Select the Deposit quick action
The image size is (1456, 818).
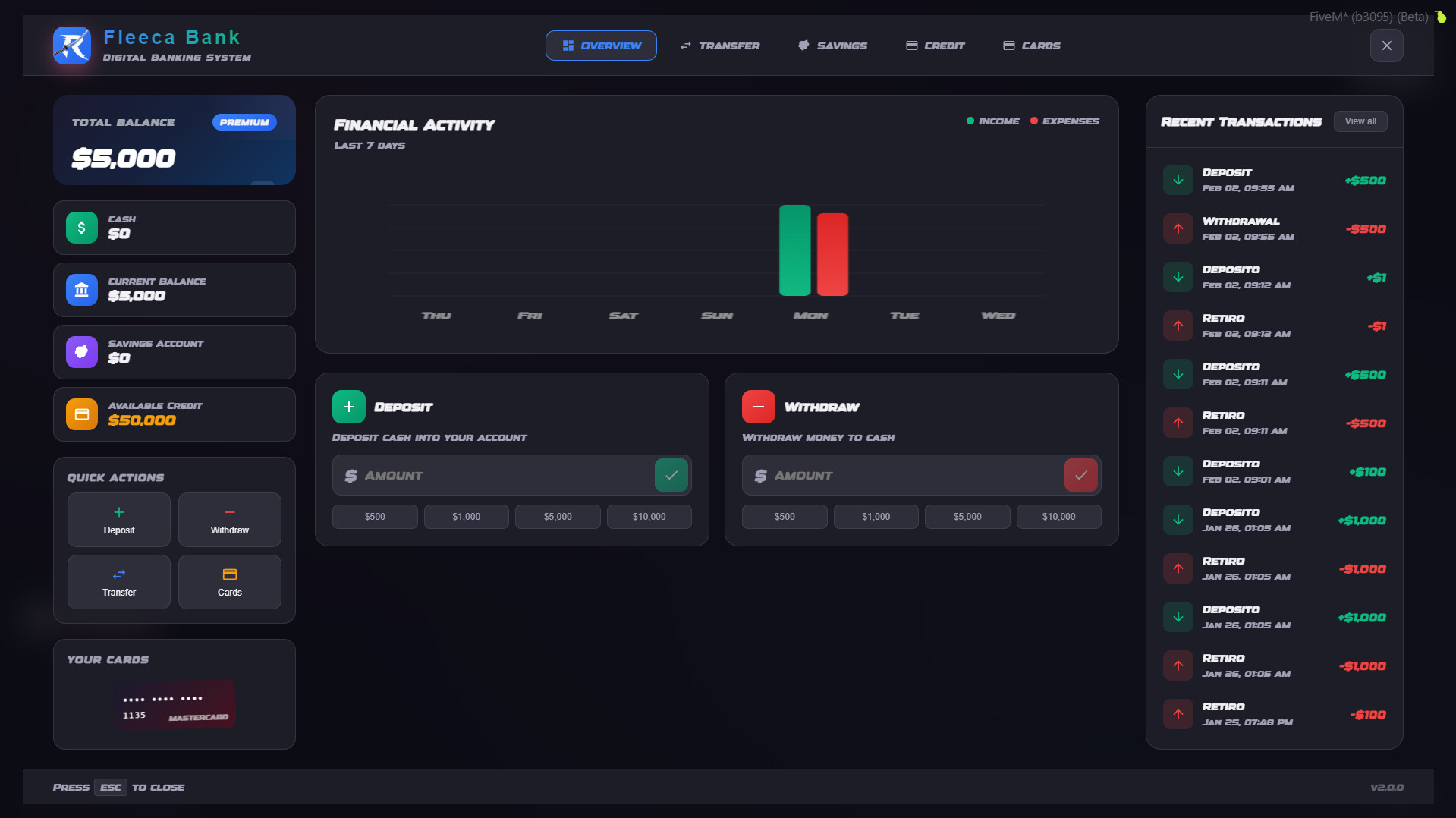(119, 520)
